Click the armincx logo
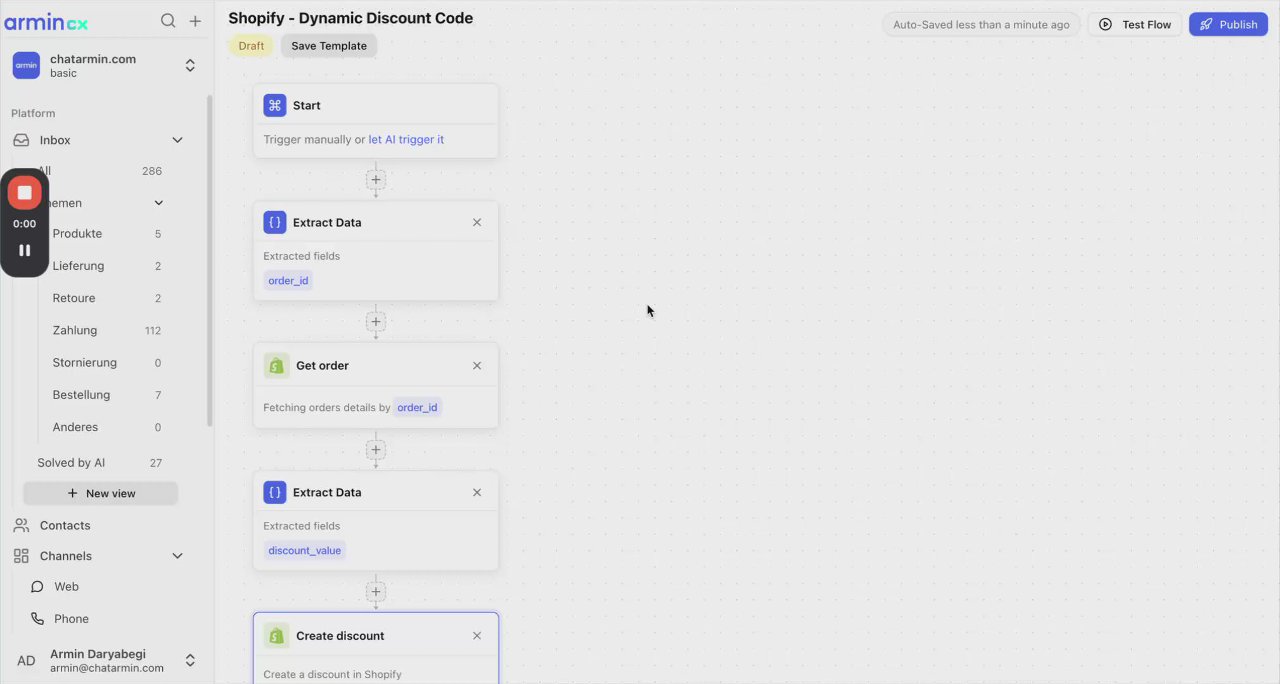 46,21
